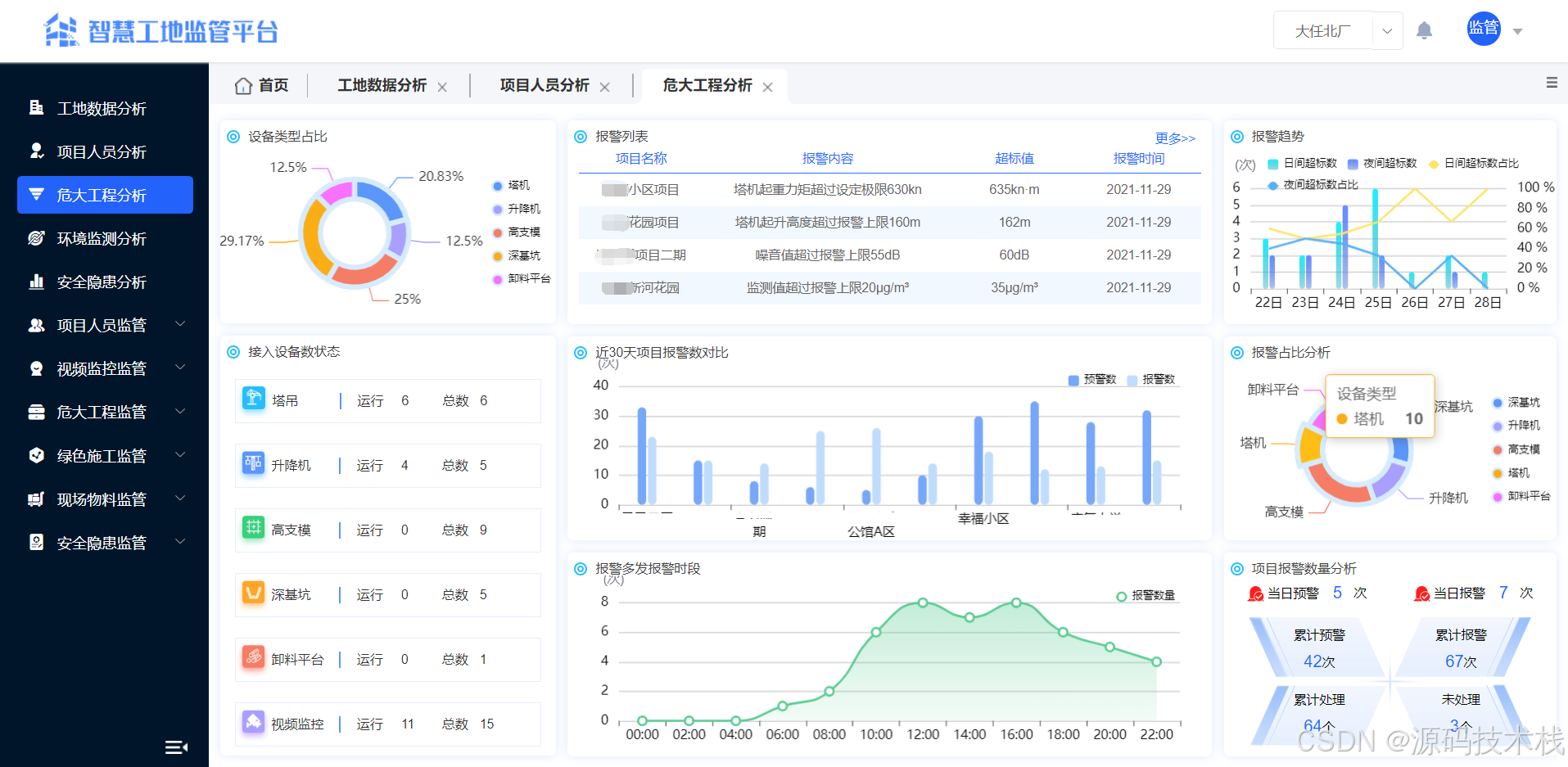Click the 更多>> link in 报警列表
Image resolution: width=1568 pixels, height=767 pixels.
click(x=1175, y=138)
